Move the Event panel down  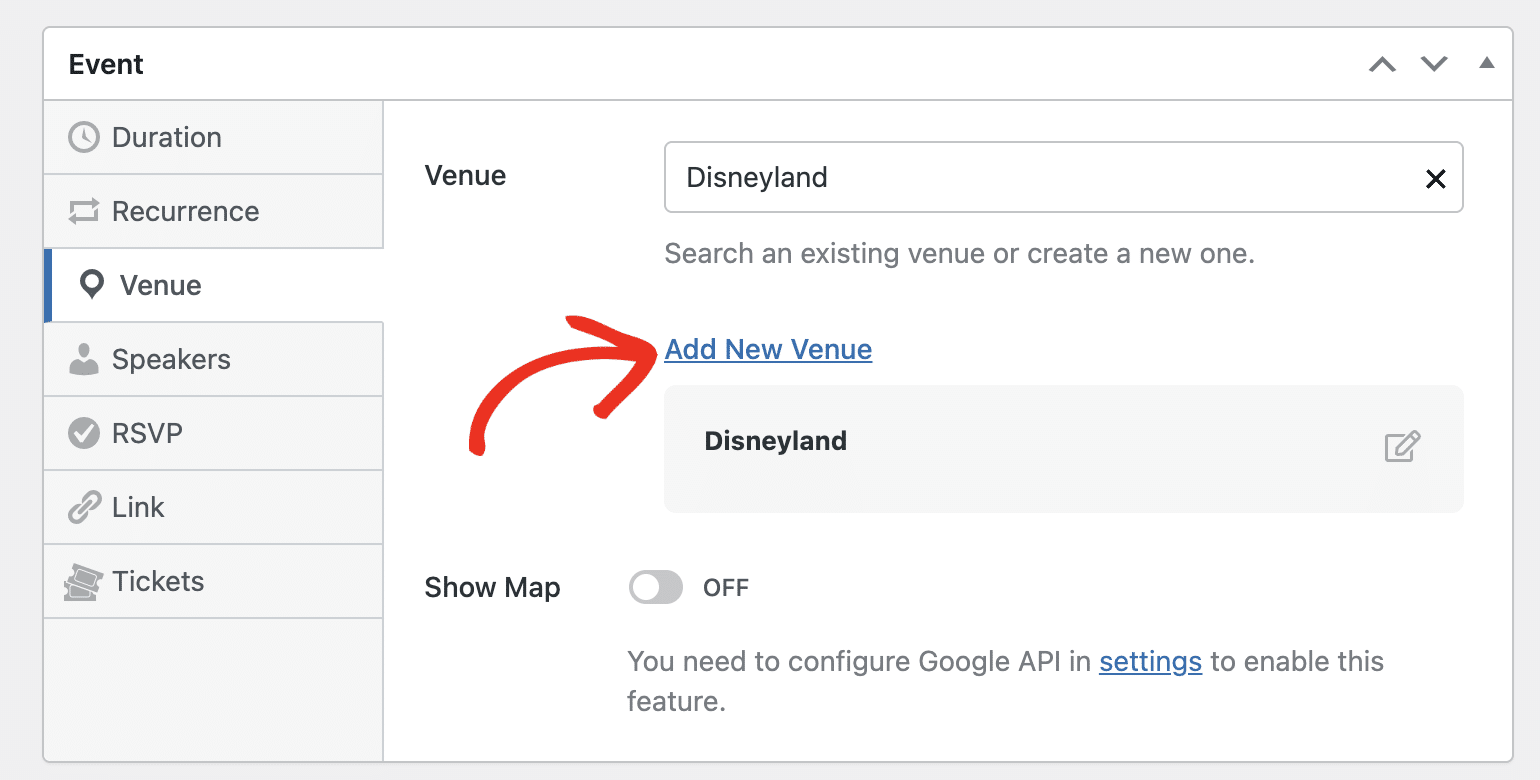click(1434, 64)
